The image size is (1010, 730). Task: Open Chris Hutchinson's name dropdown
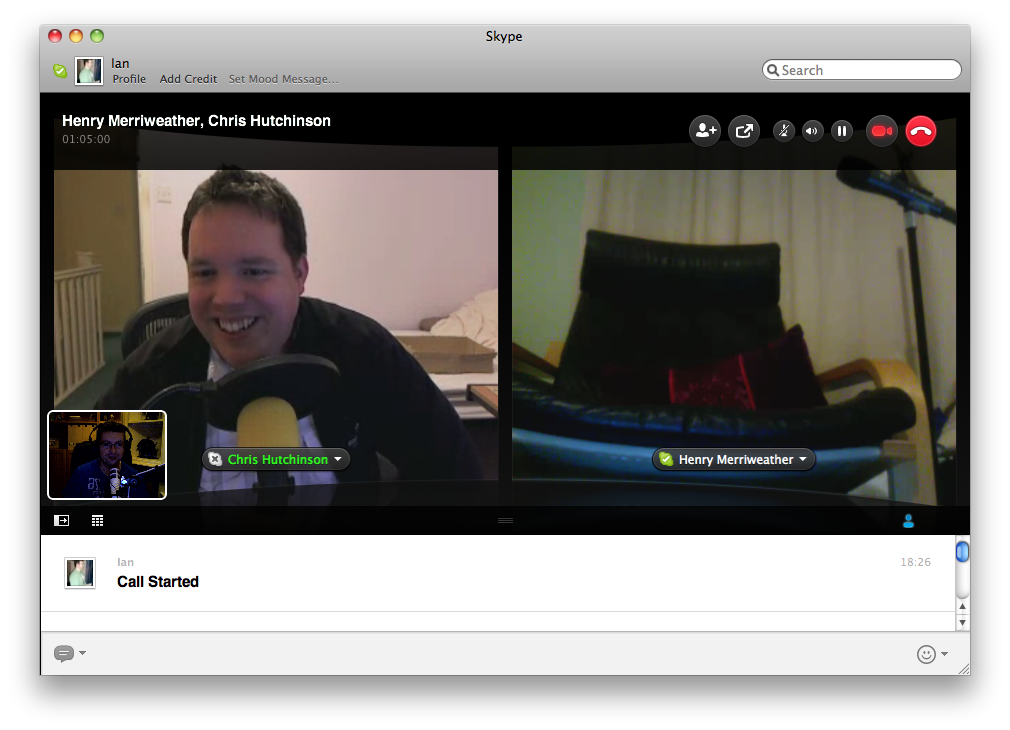tap(338, 460)
